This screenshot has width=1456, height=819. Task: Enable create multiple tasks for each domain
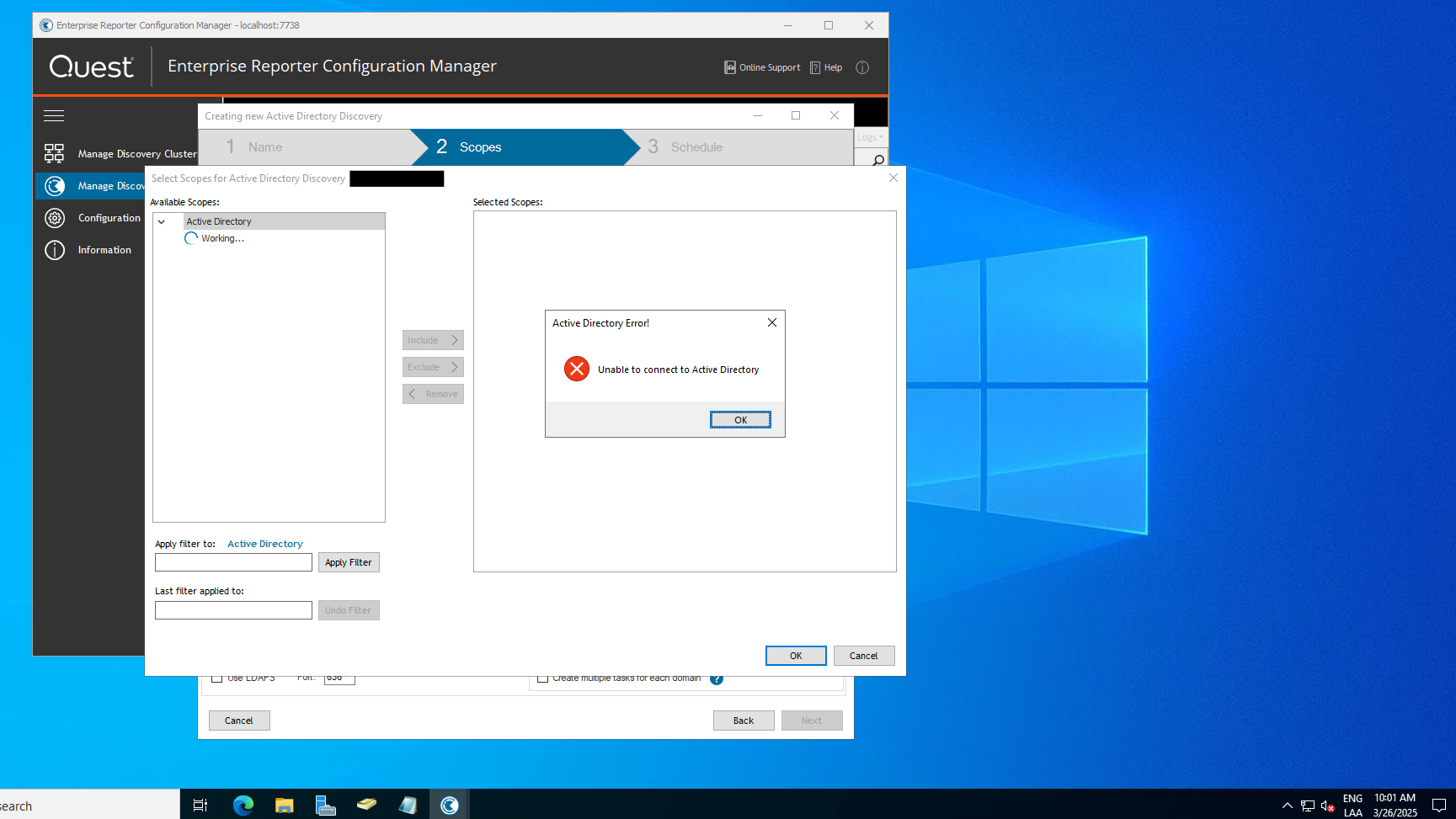pyautogui.click(x=543, y=678)
